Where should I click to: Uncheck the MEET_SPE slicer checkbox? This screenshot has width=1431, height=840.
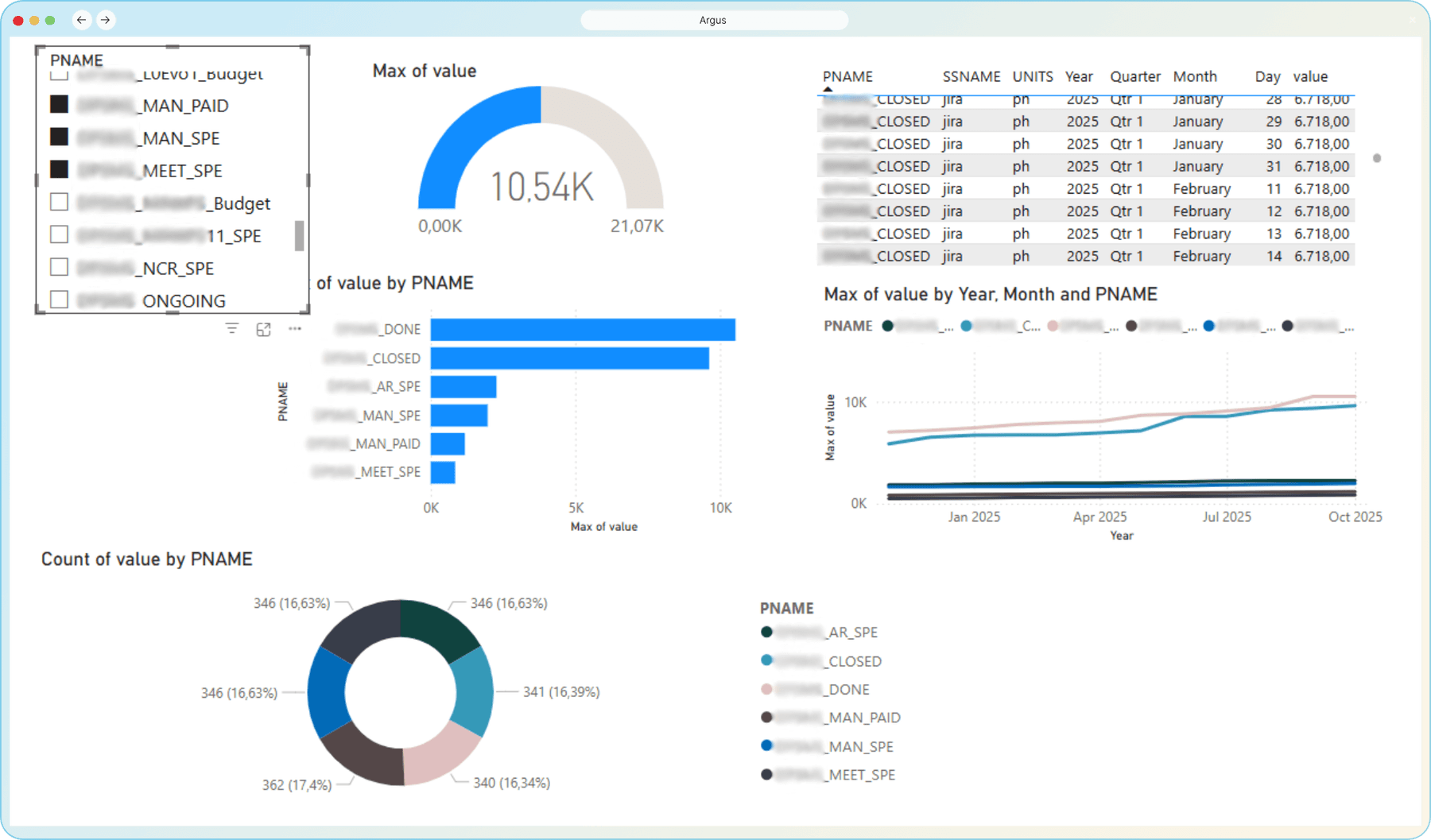(59, 169)
